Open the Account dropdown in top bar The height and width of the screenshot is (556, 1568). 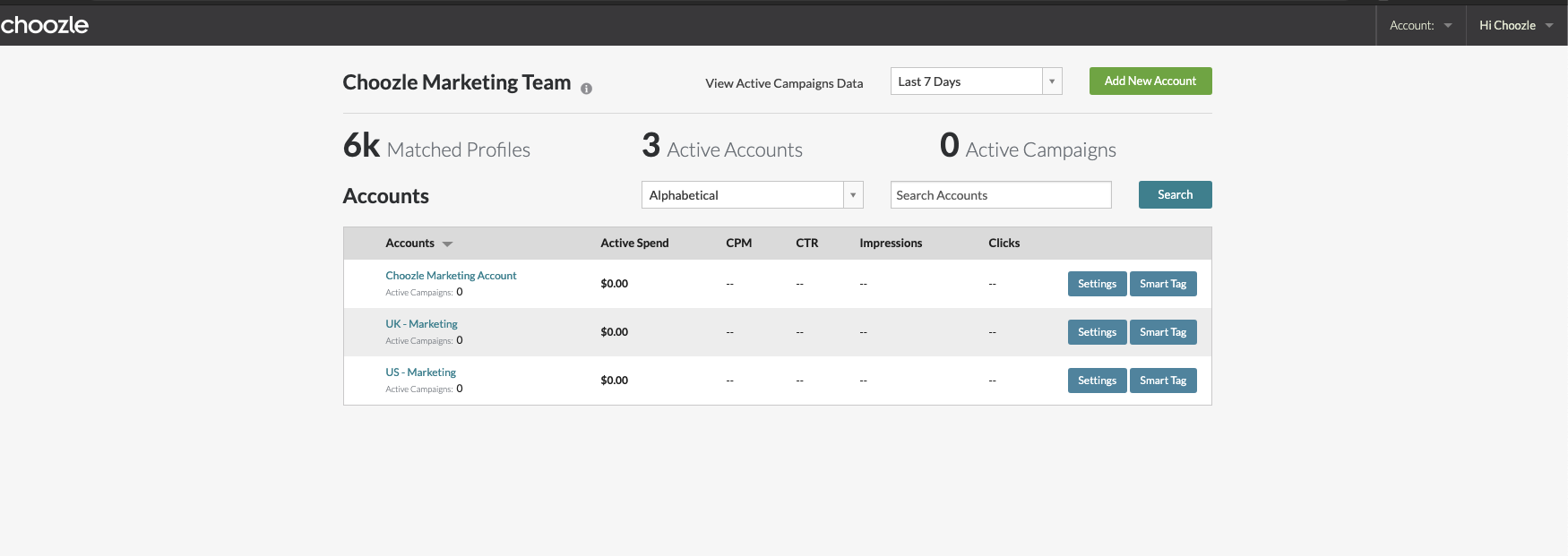(x=1420, y=25)
